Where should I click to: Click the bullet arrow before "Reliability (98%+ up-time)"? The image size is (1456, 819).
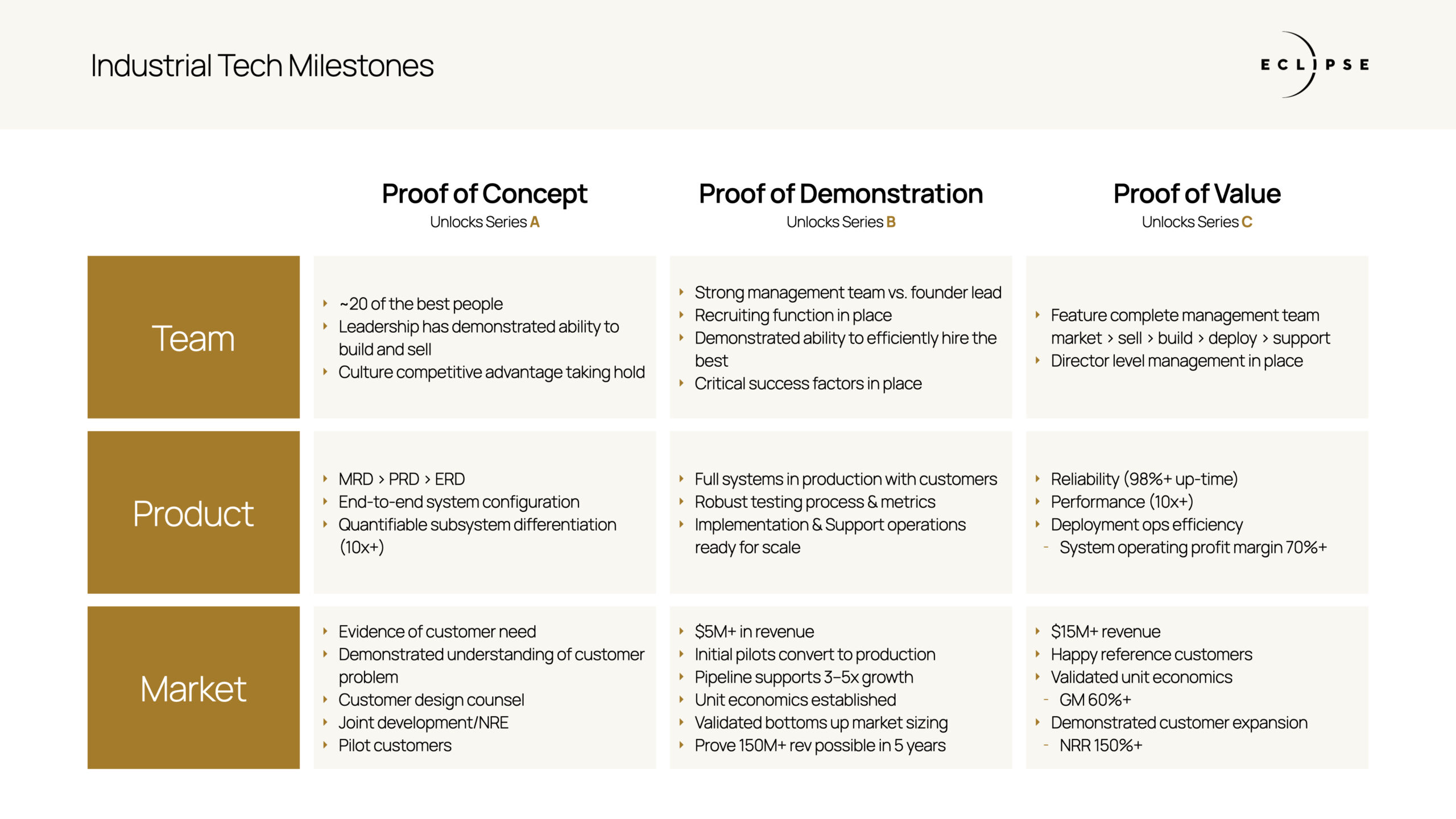1037,479
